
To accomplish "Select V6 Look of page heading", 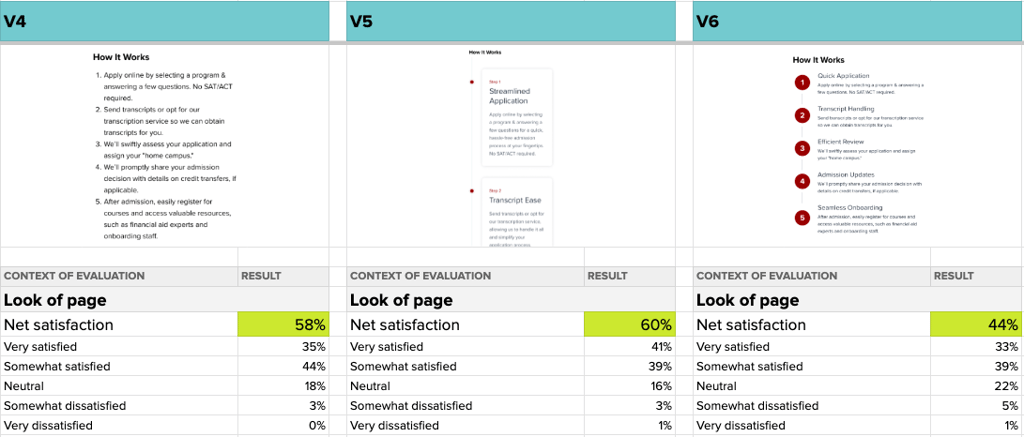I will click(747, 300).
